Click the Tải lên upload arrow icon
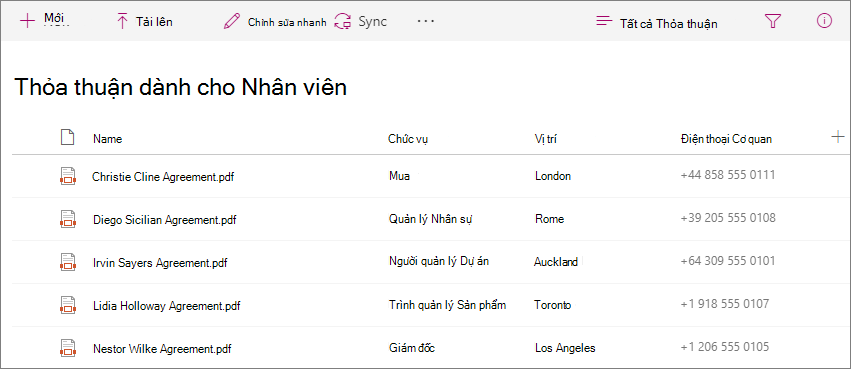 123,22
